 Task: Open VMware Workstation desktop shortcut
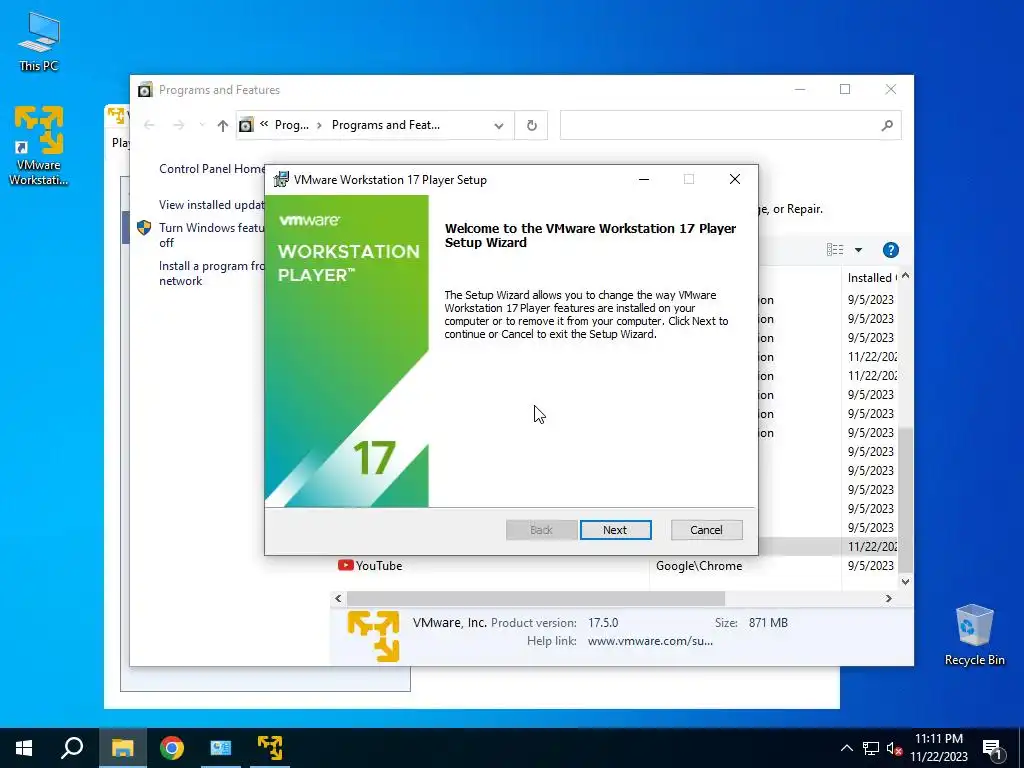coord(39,145)
